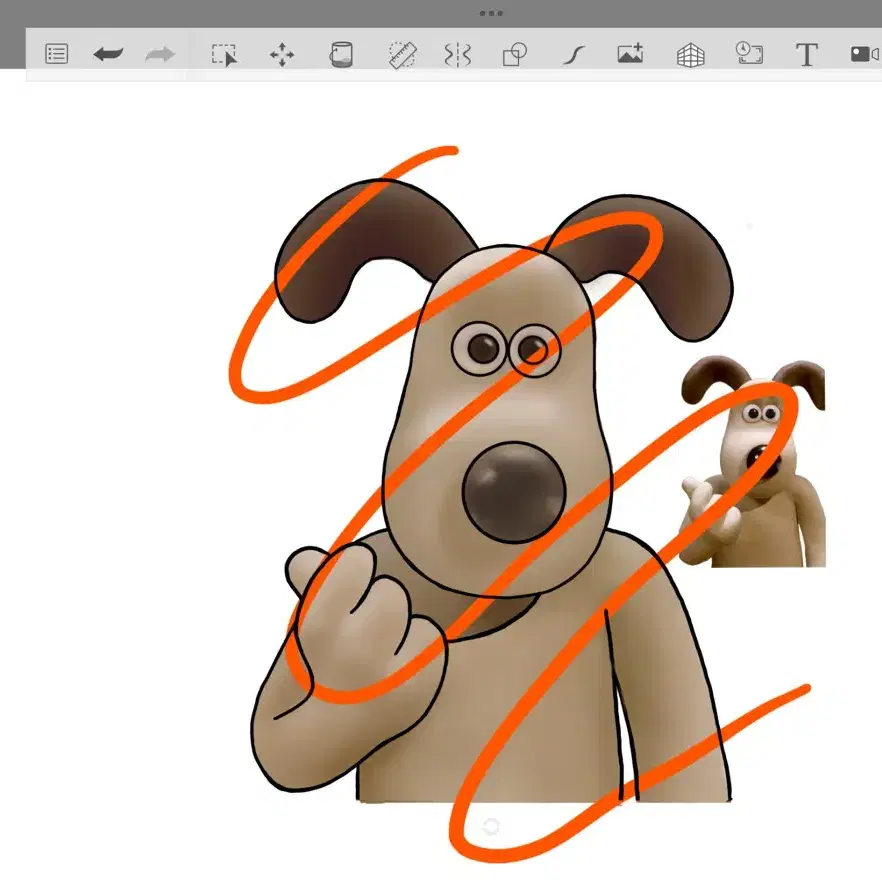Start the video recording tool
Screen dimensions: 882x882
pyautogui.click(x=865, y=54)
